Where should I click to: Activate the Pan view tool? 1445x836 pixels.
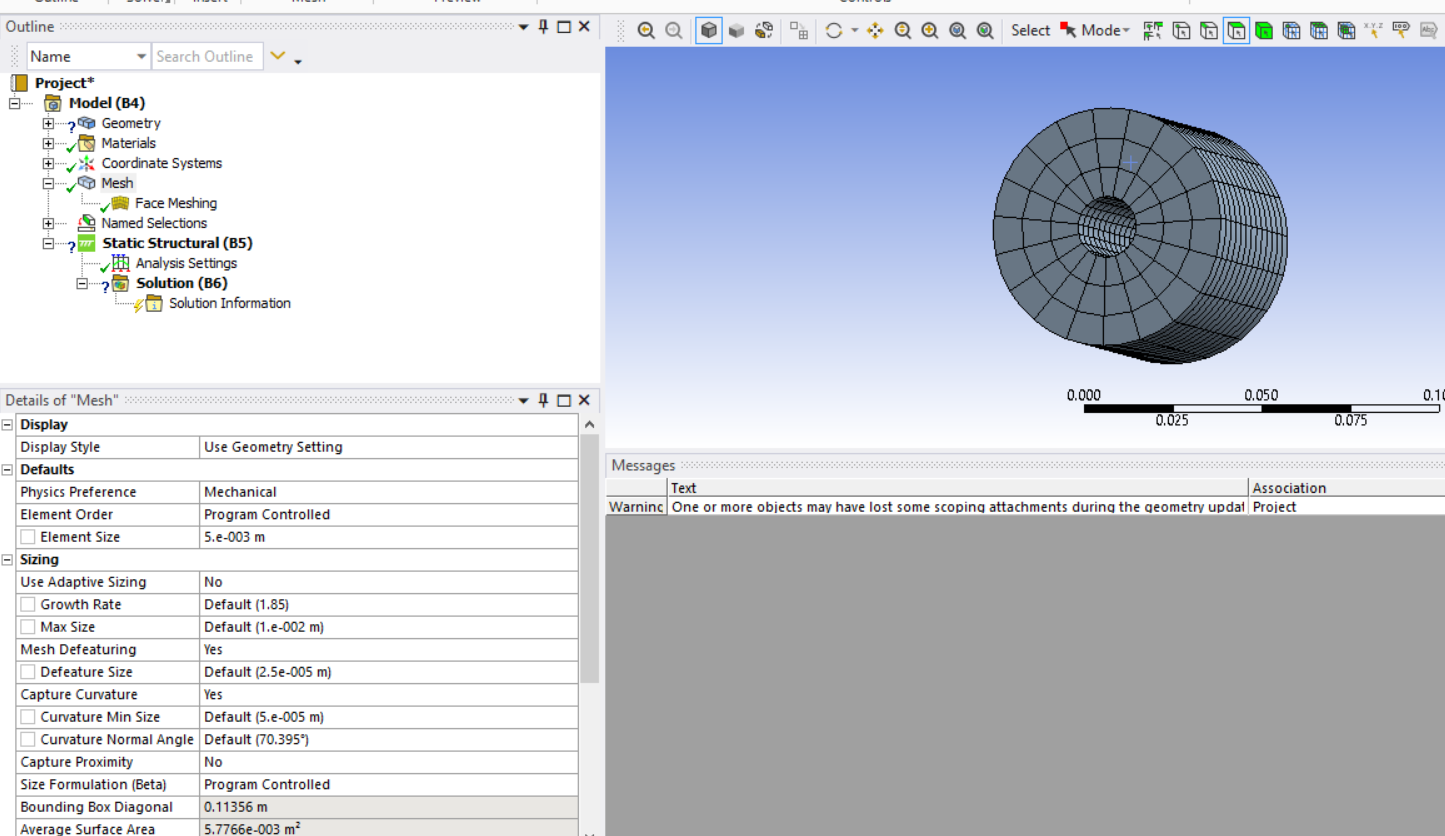coord(875,30)
